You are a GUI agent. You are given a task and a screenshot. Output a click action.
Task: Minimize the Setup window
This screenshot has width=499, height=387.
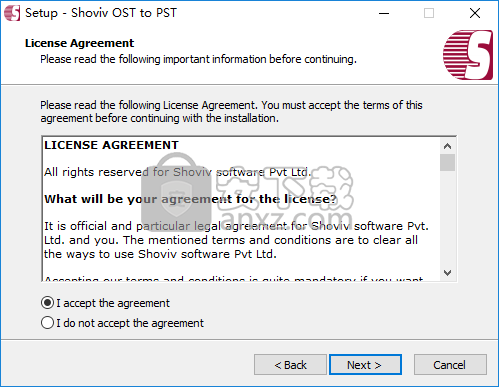pos(384,13)
